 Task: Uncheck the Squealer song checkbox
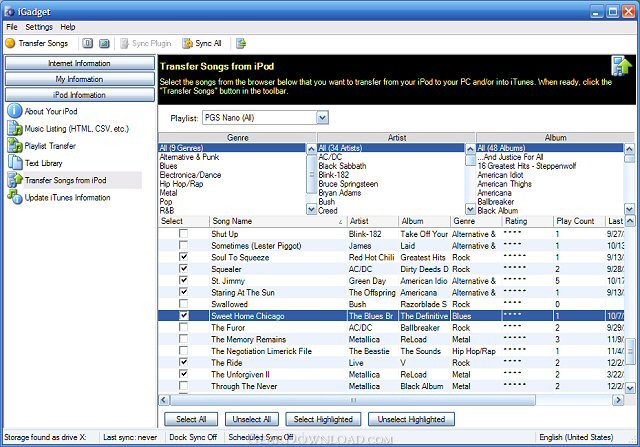tap(183, 269)
